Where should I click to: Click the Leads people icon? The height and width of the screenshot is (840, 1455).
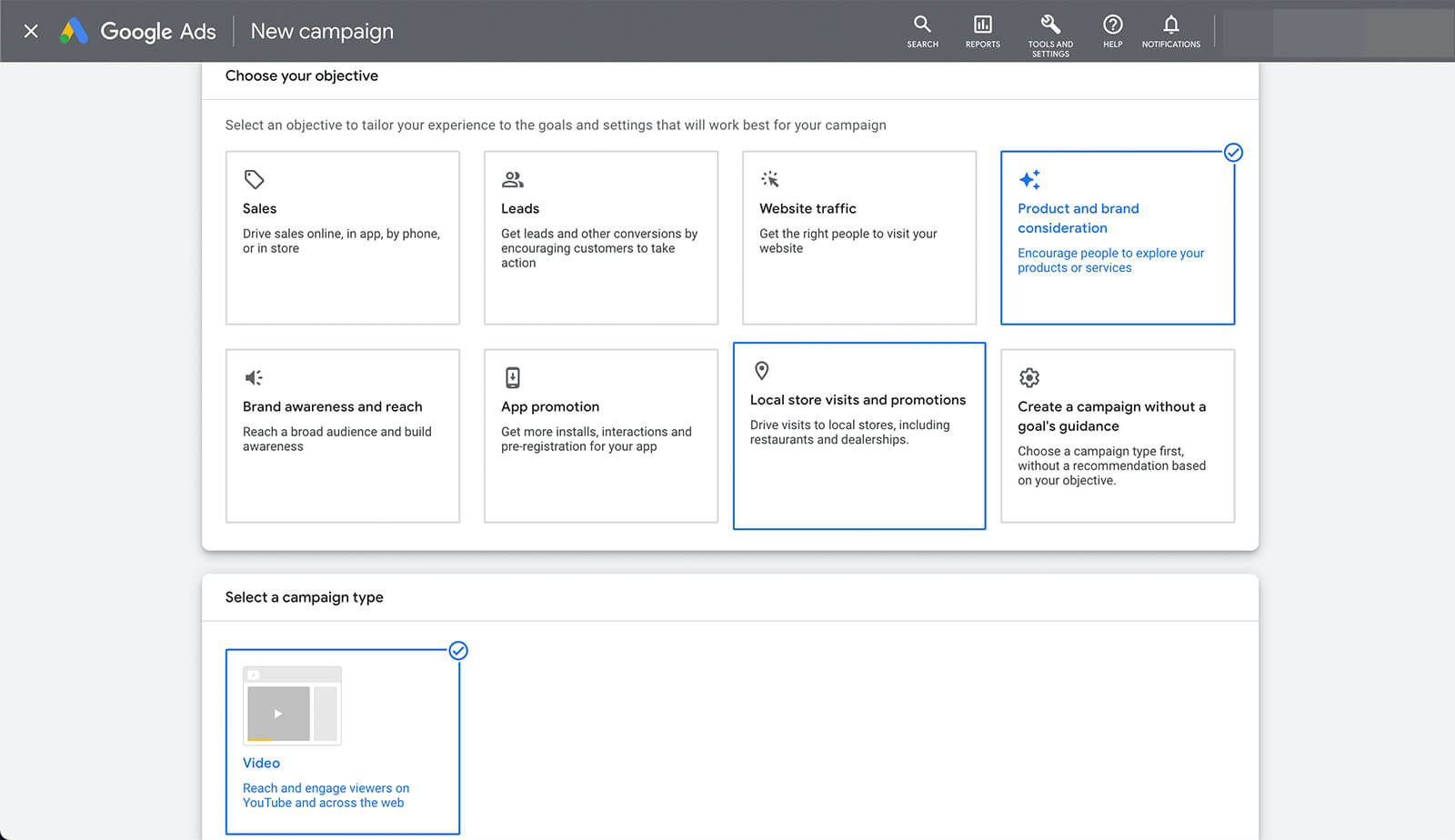click(513, 179)
